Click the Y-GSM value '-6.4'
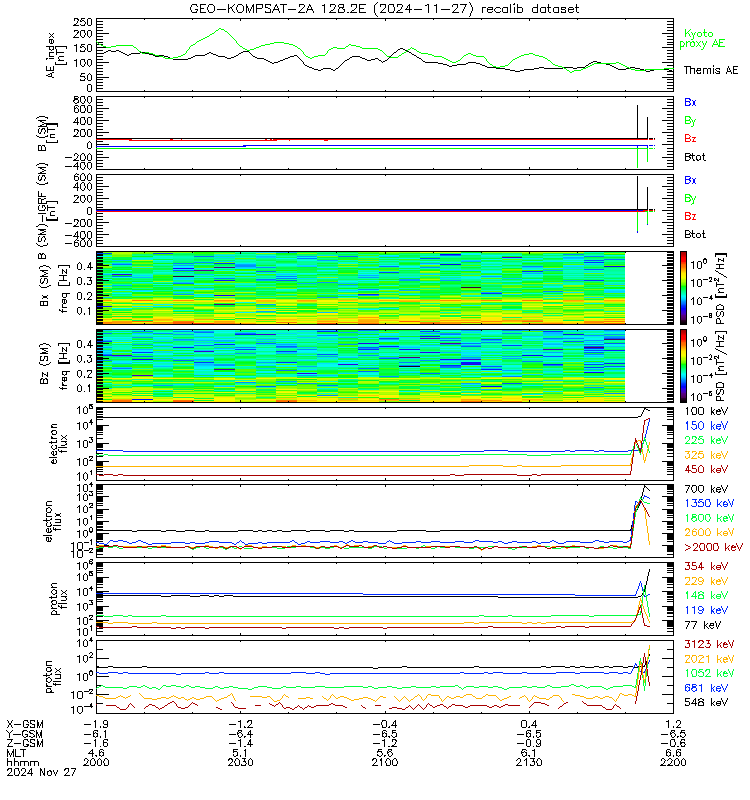This screenshot has height=800, width=750. click(241, 734)
